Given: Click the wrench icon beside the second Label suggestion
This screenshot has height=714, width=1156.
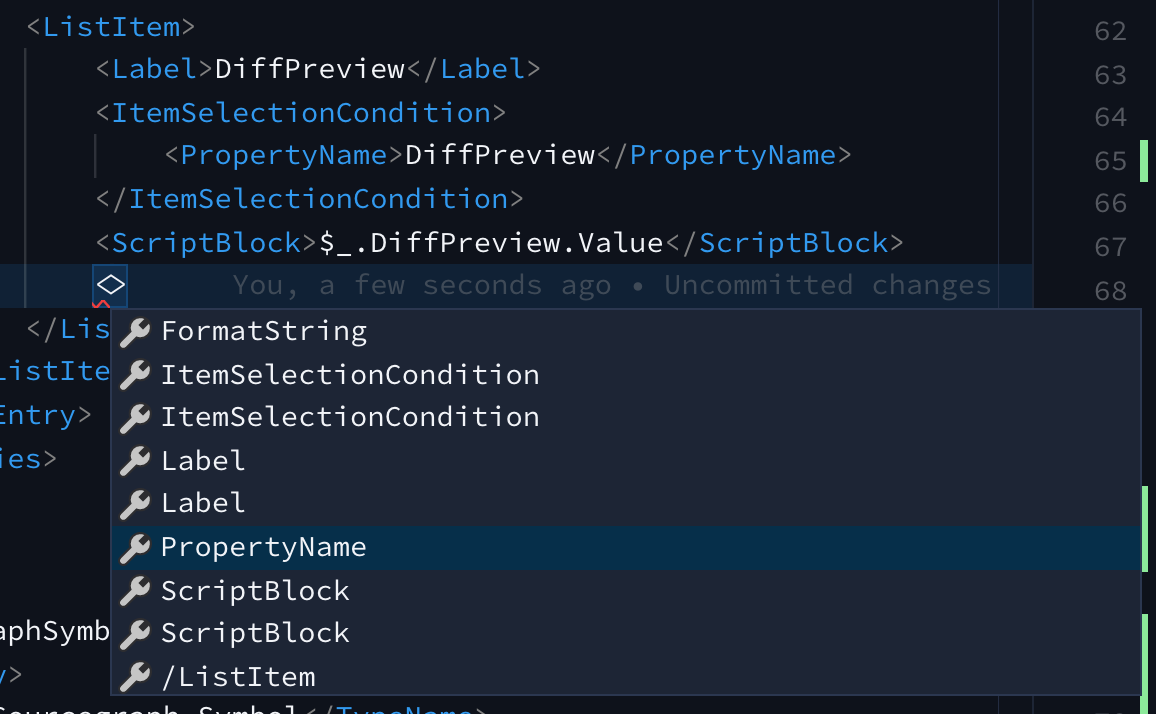Looking at the screenshot, I should [x=134, y=503].
